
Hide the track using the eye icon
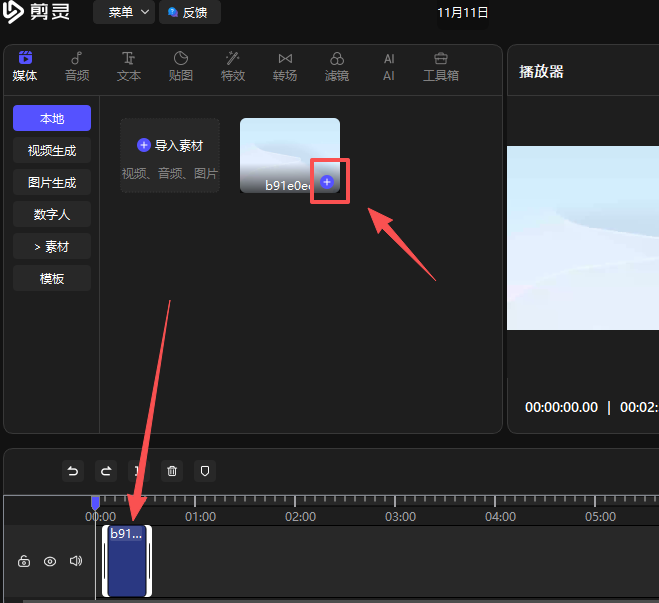[50, 562]
